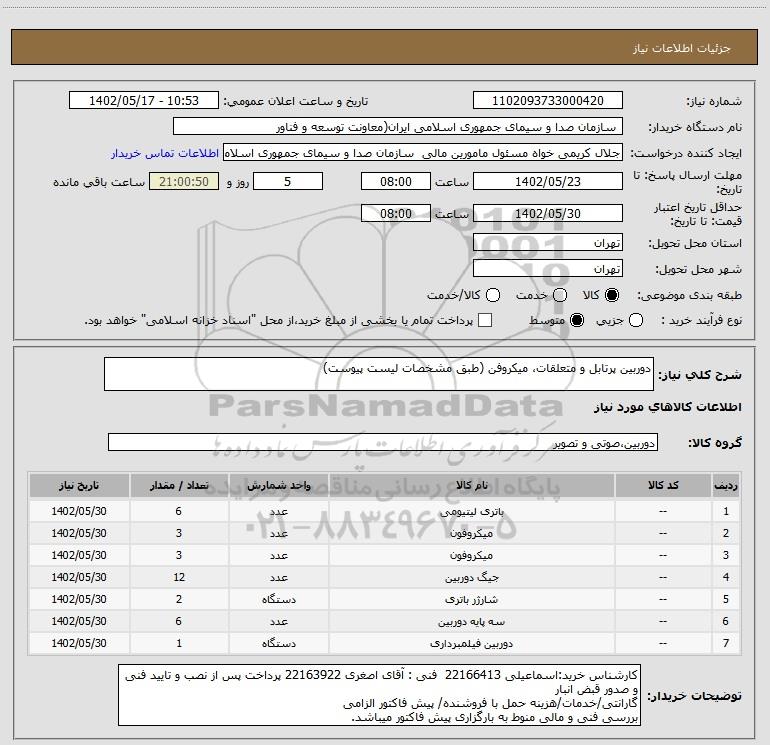Click the response deadline hour 08:00 field
Viewport: 770px width, 745px height.
pyautogui.click(x=396, y=181)
